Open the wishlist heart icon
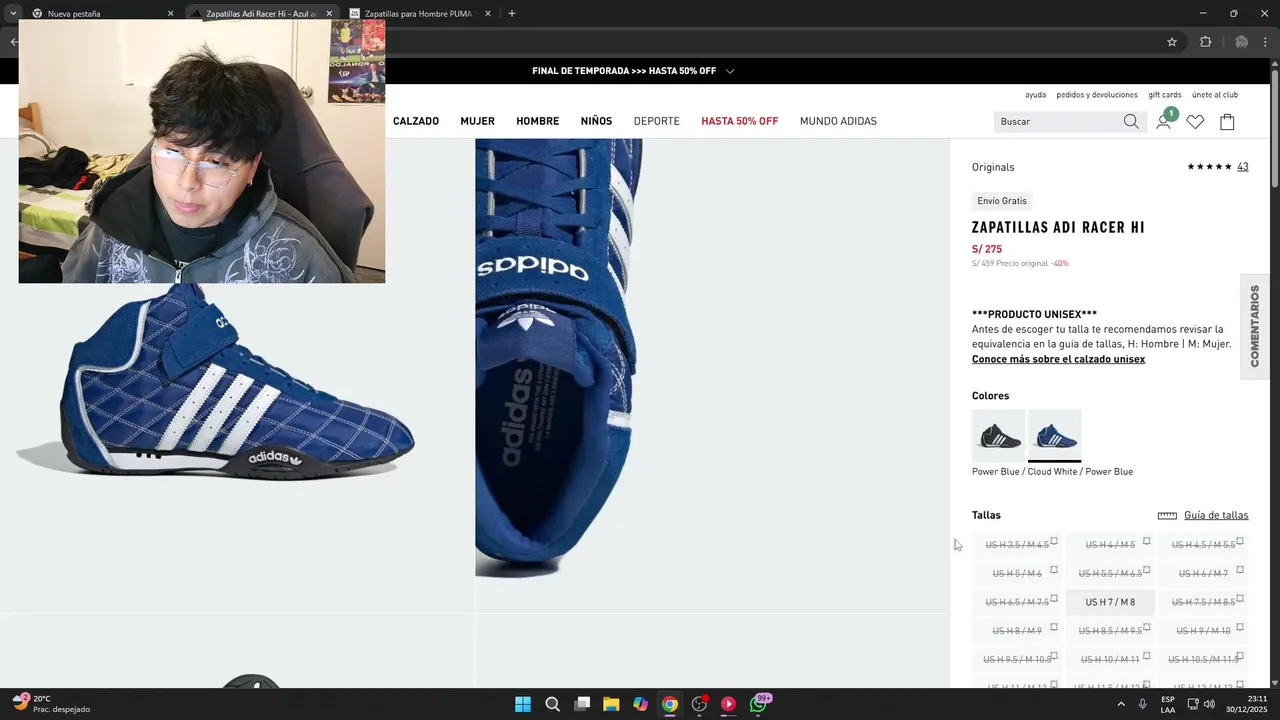 1195,122
